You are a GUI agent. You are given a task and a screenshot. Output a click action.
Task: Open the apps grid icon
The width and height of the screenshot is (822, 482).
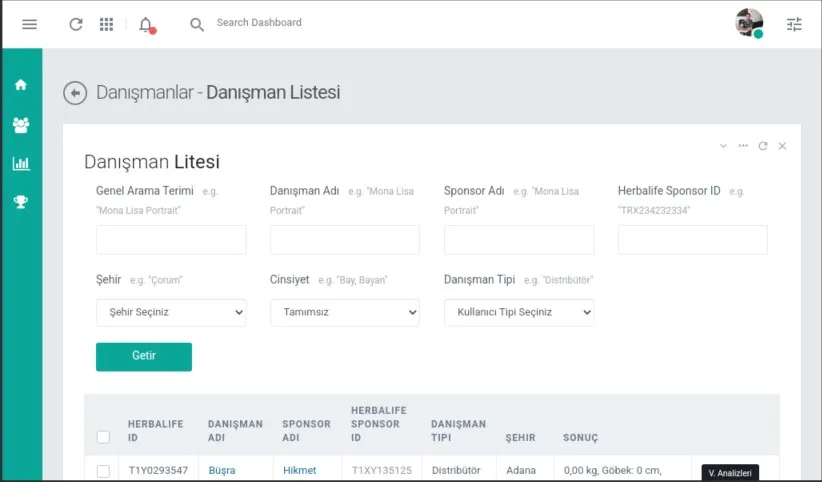click(x=106, y=24)
